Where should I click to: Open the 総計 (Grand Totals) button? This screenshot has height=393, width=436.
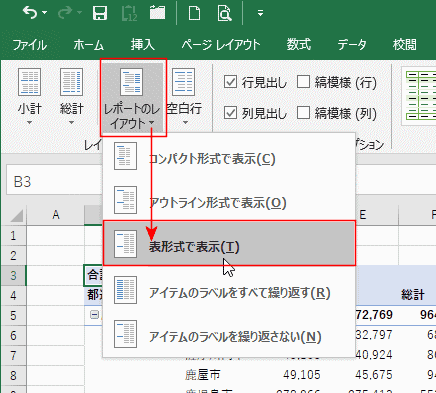click(71, 96)
